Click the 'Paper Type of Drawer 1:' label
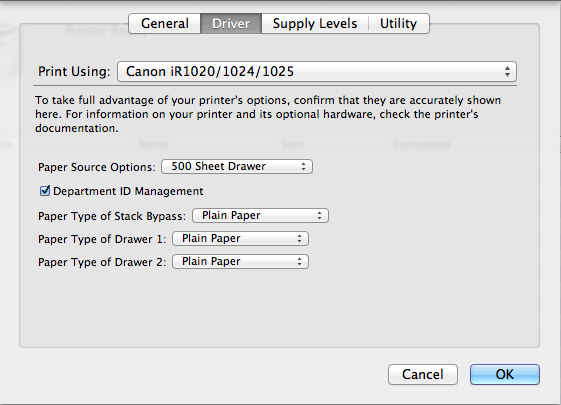 pos(102,239)
